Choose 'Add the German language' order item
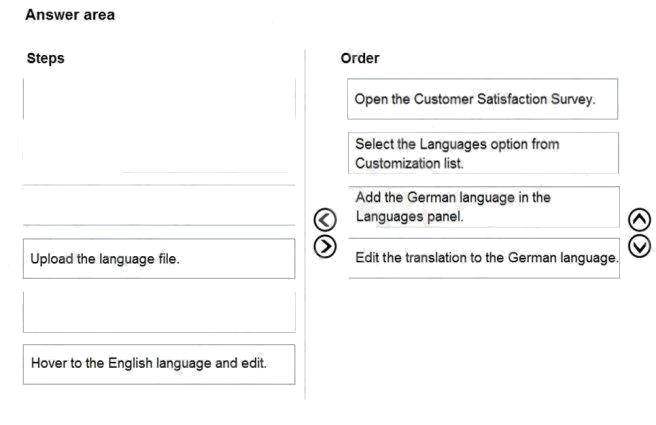Image resolution: width=656 pixels, height=425 pixels. click(x=483, y=206)
